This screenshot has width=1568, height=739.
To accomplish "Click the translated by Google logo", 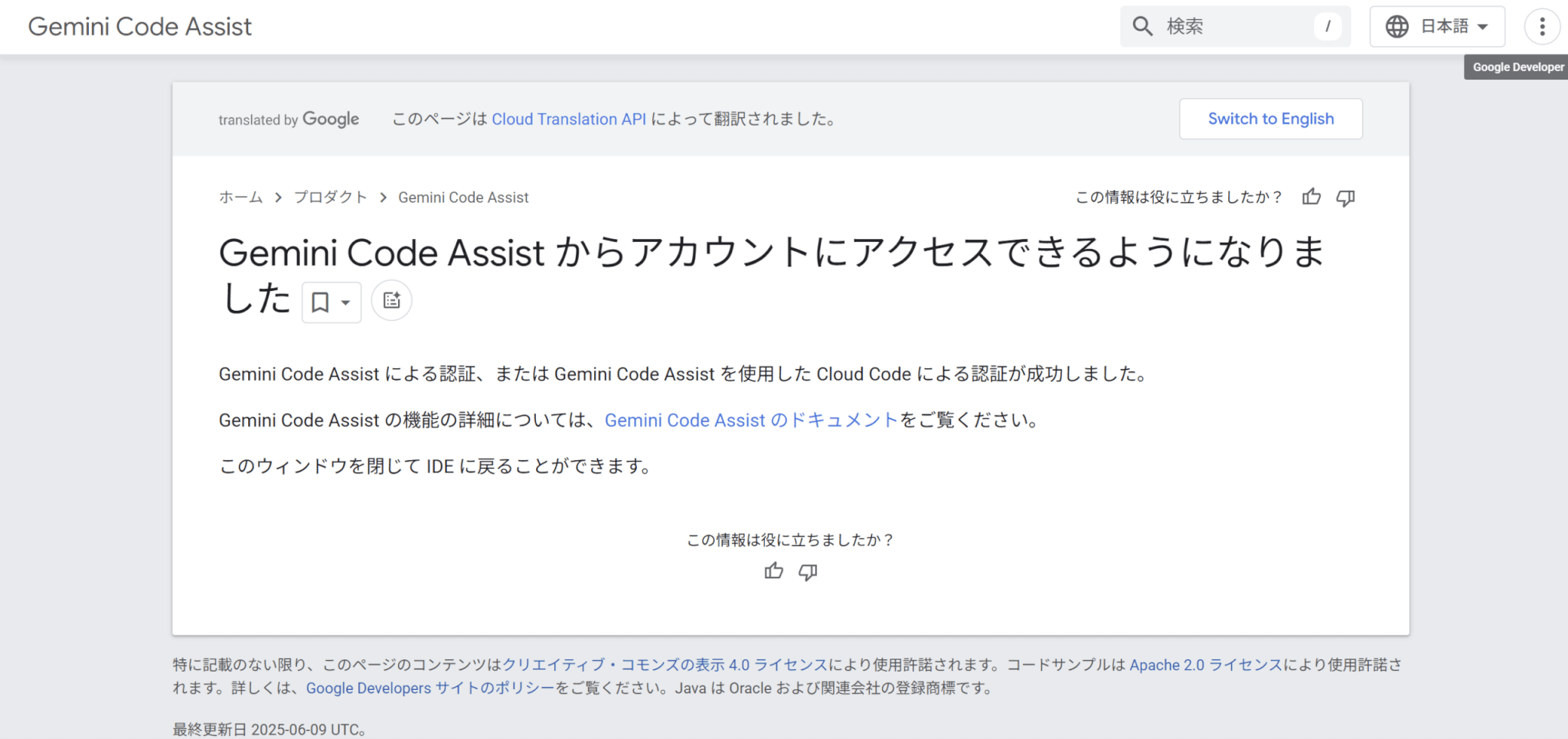I will point(289,119).
